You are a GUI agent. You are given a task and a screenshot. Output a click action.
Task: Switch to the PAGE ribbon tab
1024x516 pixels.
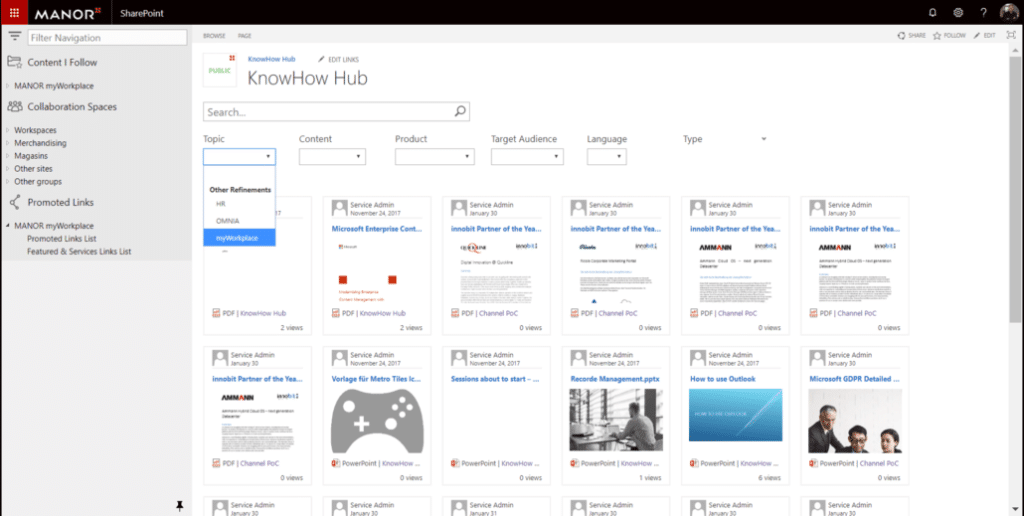[x=244, y=35]
